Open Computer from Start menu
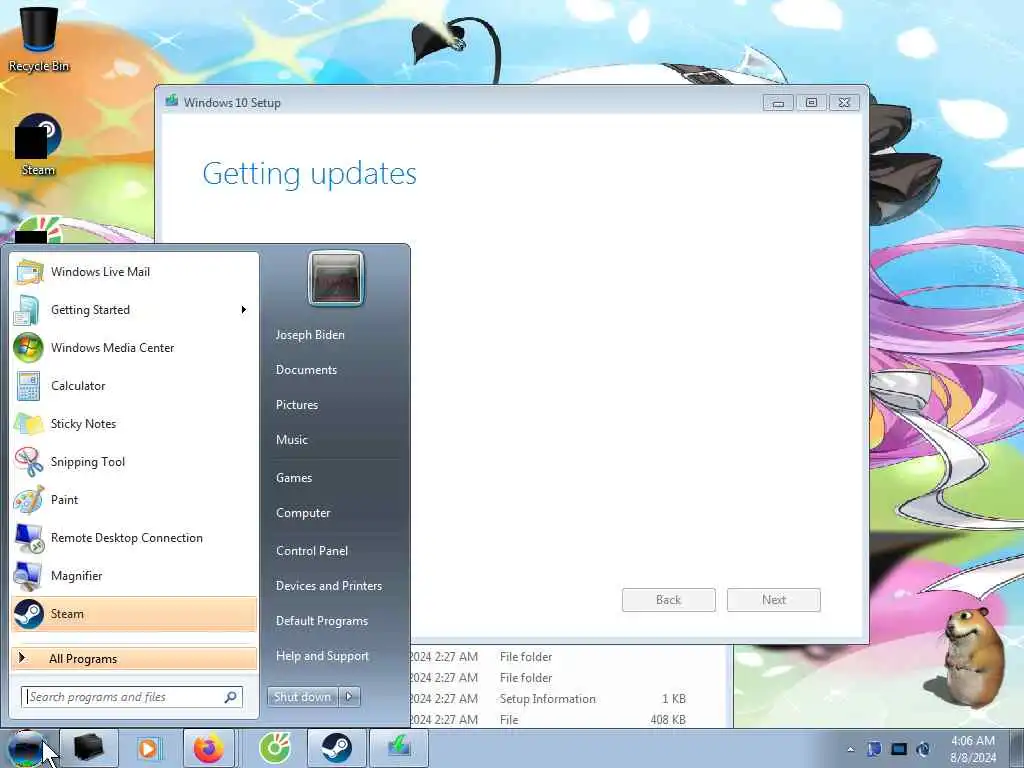Screen dimensions: 1024x768 303,513
